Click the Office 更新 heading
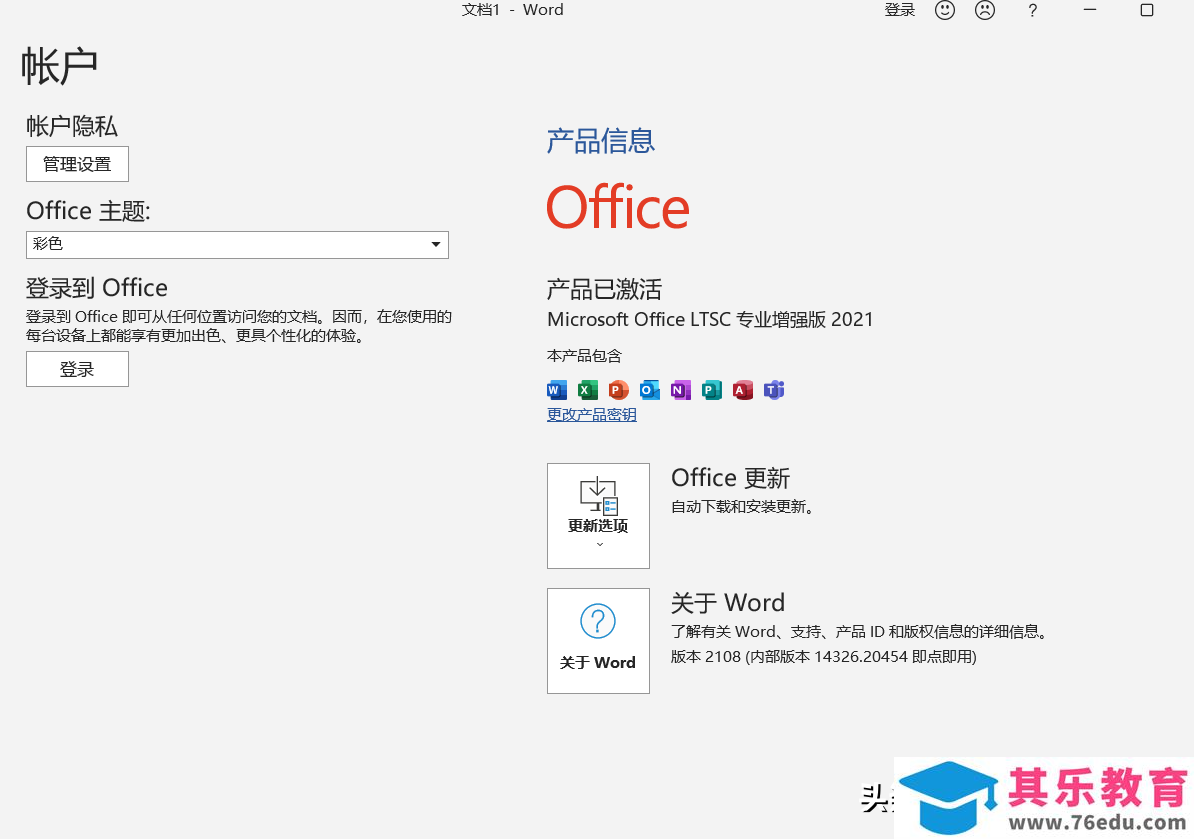1194x839 pixels. (x=730, y=478)
